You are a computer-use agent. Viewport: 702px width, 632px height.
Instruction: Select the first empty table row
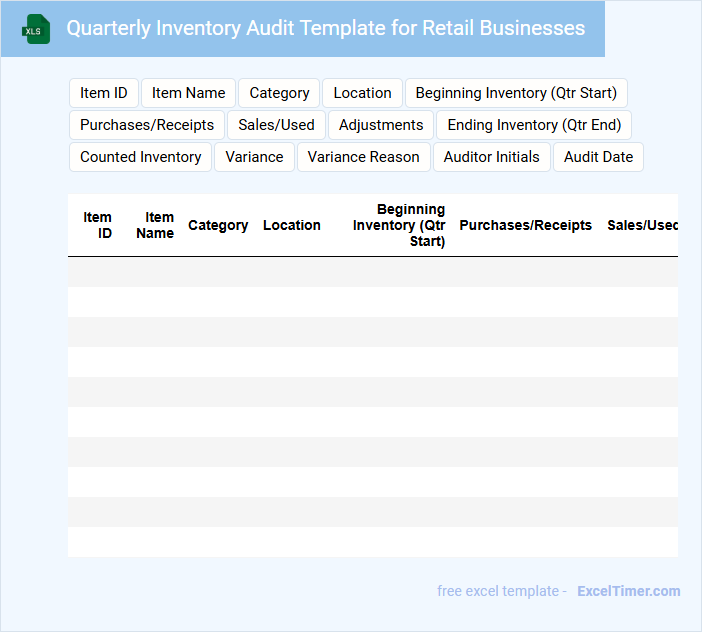tap(372, 272)
